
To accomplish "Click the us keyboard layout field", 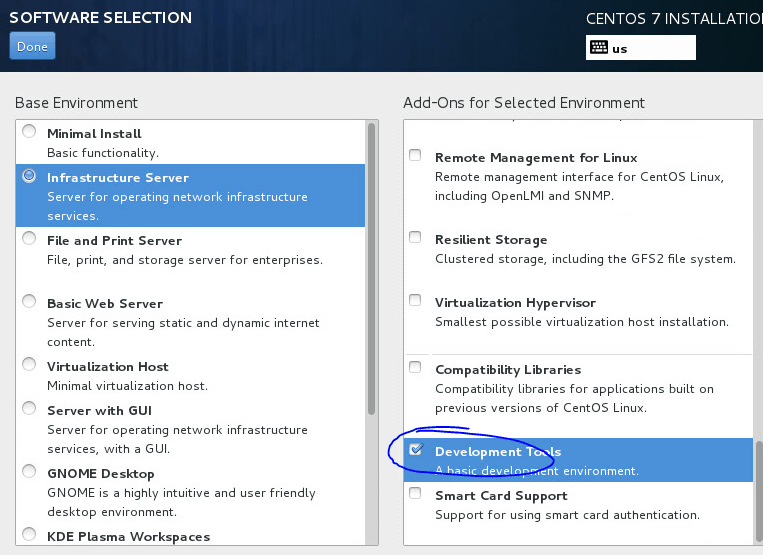I will click(641, 48).
